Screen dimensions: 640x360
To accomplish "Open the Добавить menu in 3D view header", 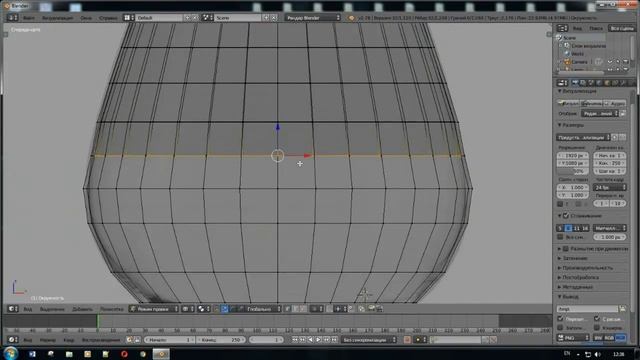I will coord(82,309).
